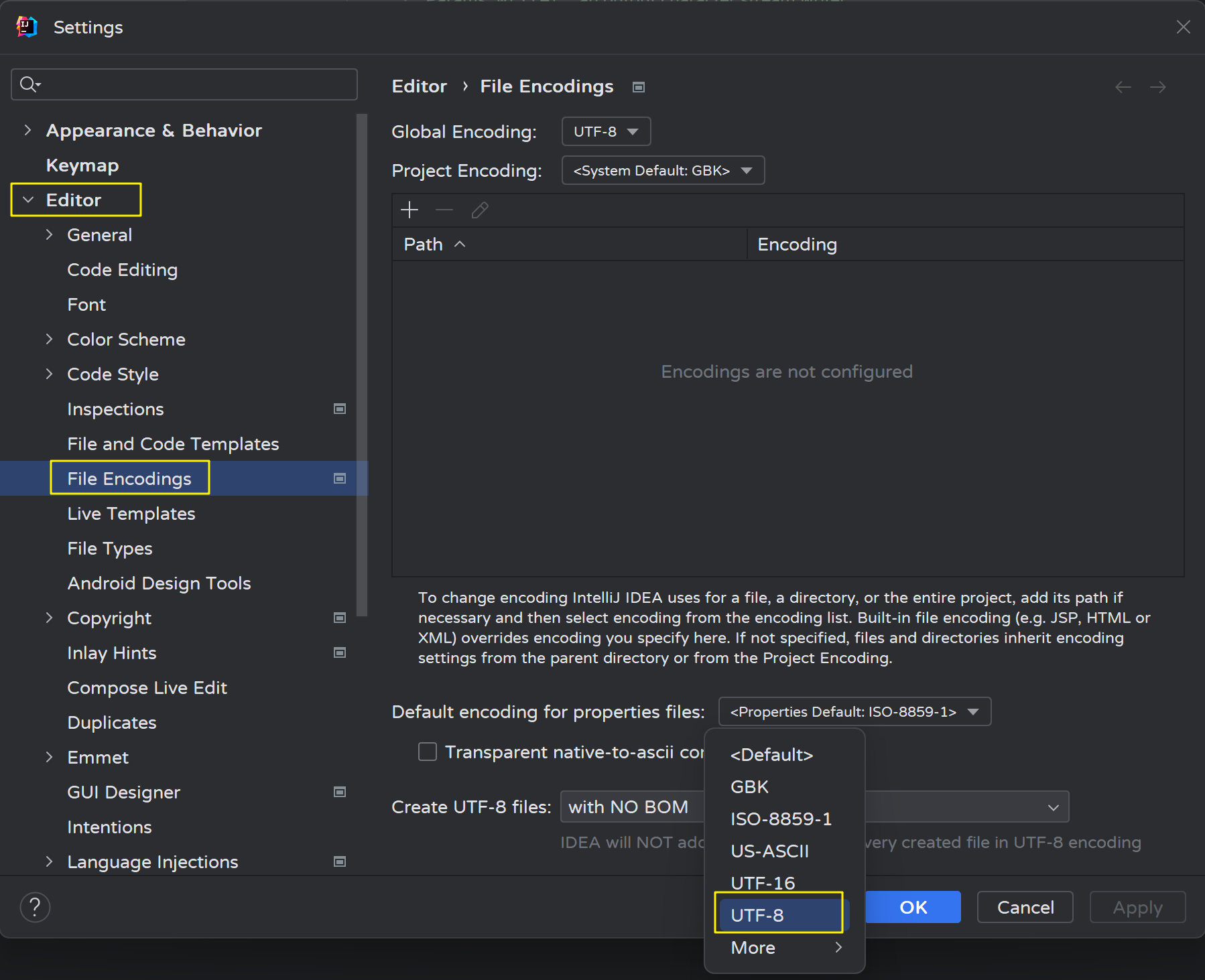
Task: Click the forward navigation arrow
Action: [x=1157, y=87]
